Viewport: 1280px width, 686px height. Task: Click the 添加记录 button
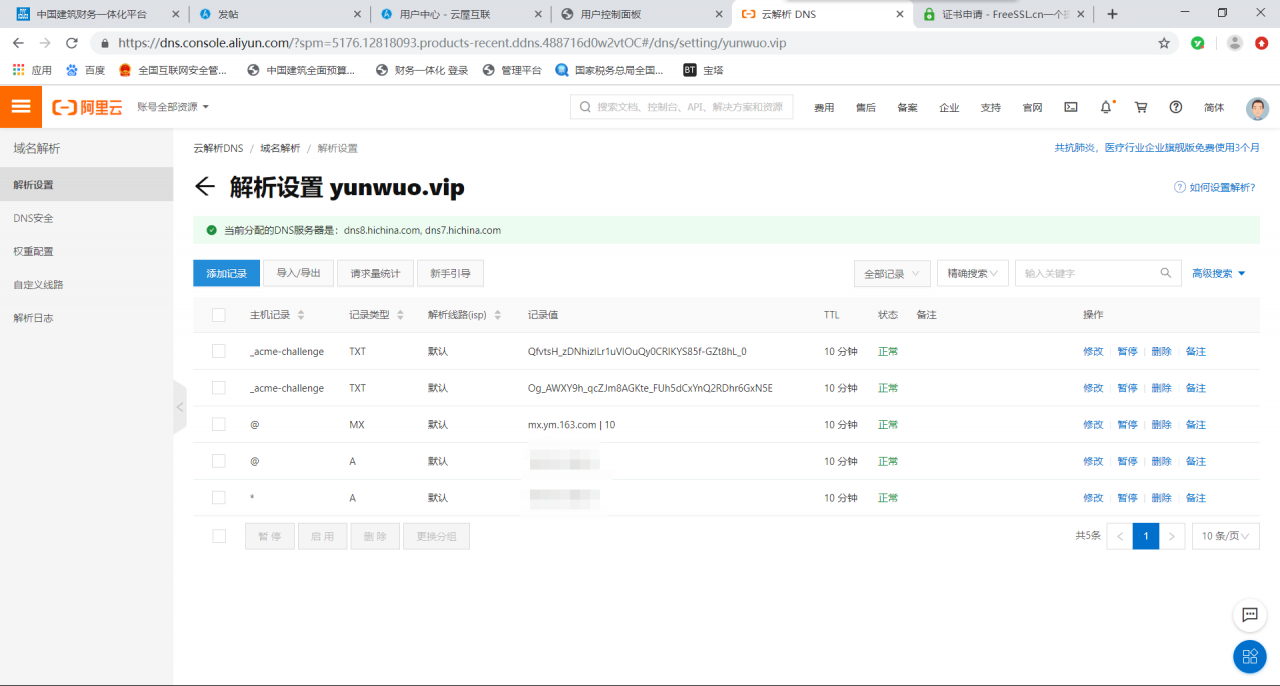226,273
